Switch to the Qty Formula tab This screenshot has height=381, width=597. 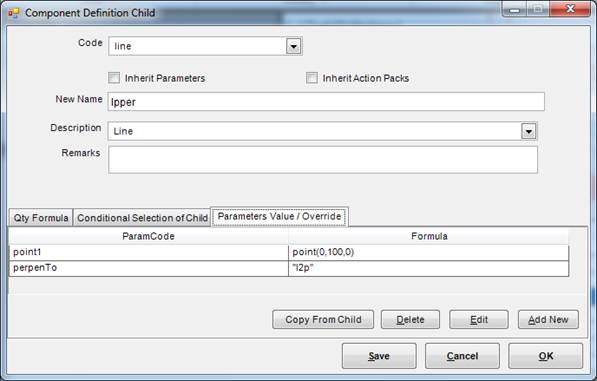pyautogui.click(x=41, y=218)
